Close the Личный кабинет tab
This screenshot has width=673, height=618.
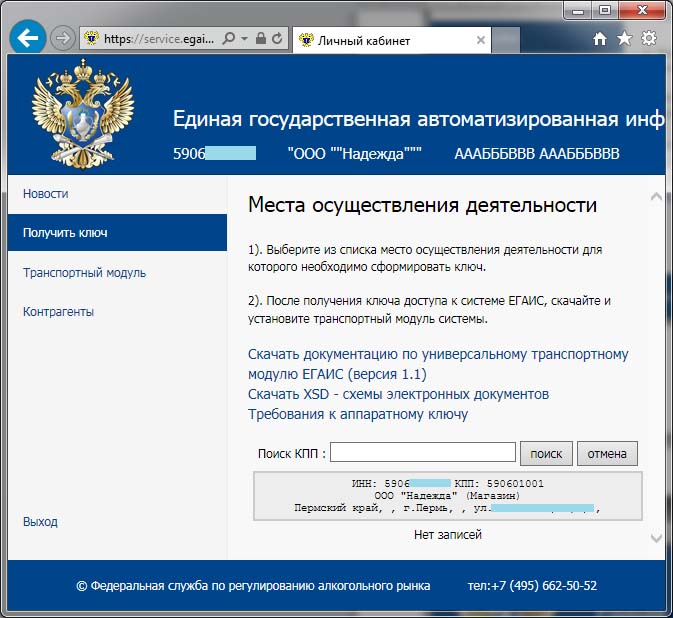click(x=481, y=40)
